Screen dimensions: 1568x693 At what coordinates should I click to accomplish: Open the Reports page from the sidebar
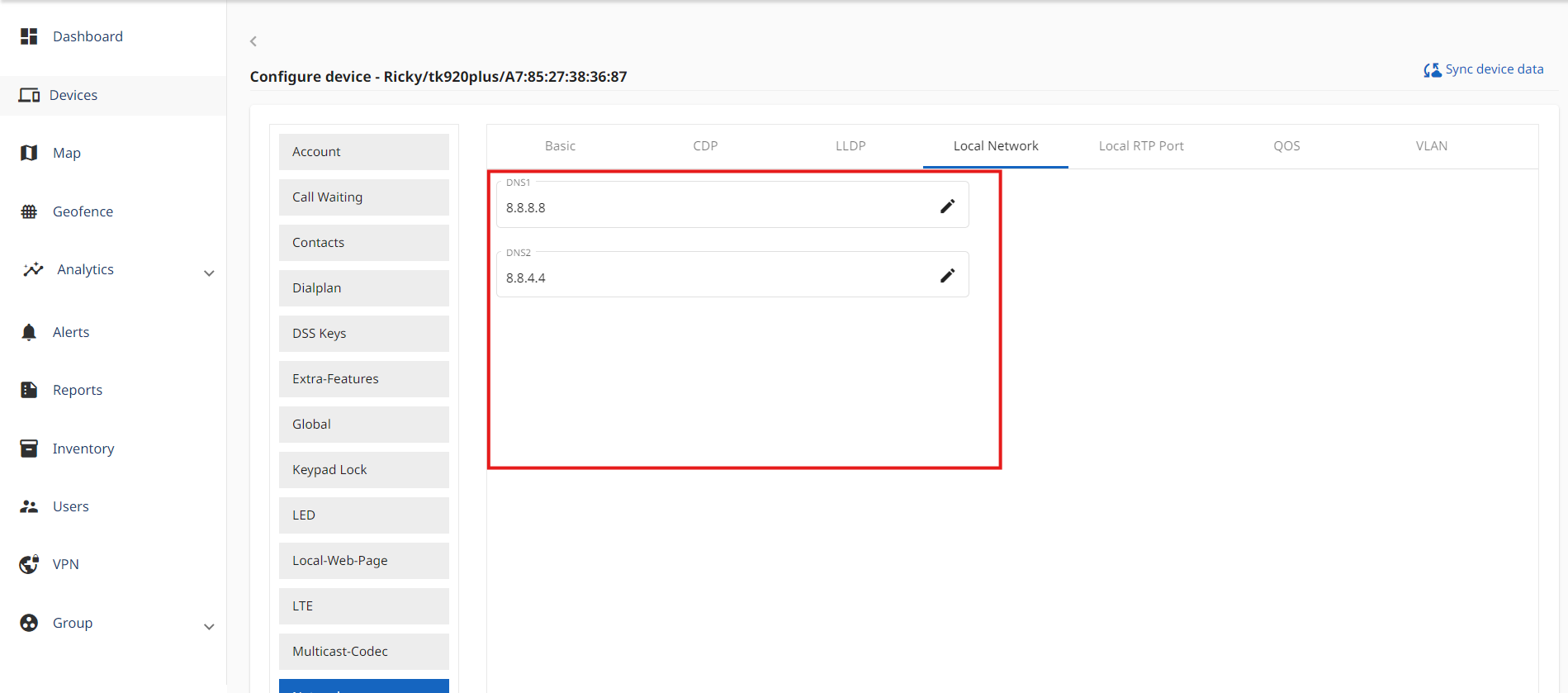tap(77, 390)
